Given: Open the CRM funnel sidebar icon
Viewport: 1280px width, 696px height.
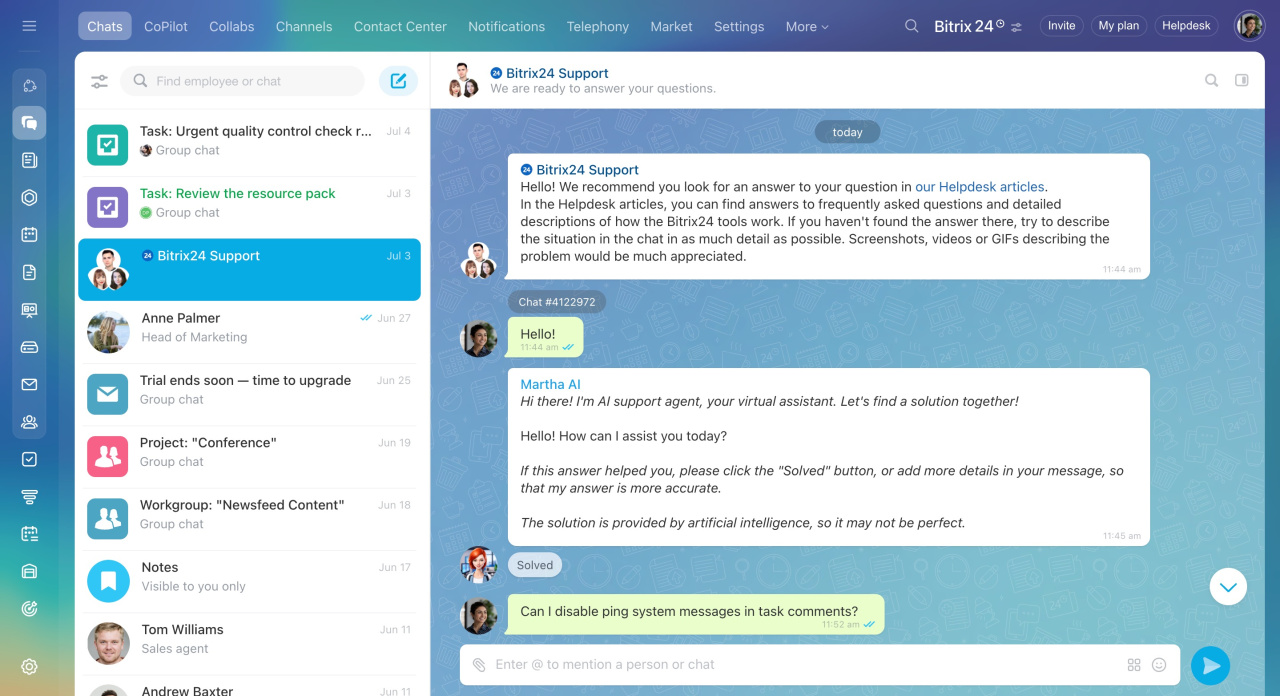Looking at the screenshot, I should click(x=29, y=497).
